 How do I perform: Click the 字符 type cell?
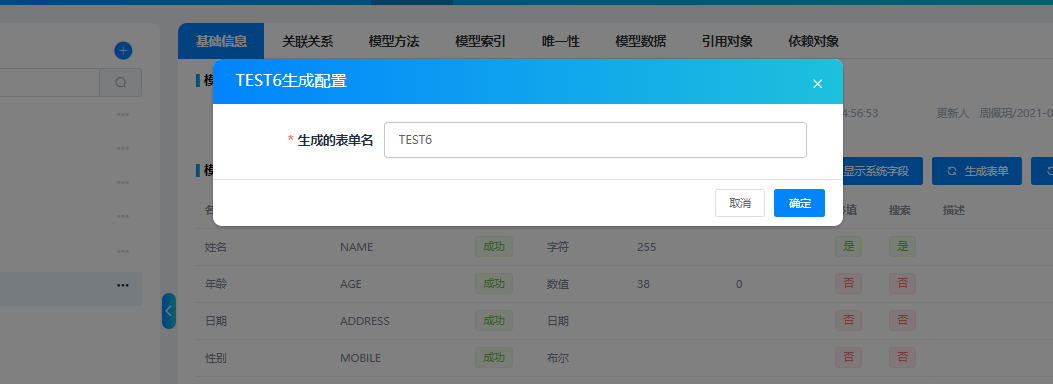(558, 247)
